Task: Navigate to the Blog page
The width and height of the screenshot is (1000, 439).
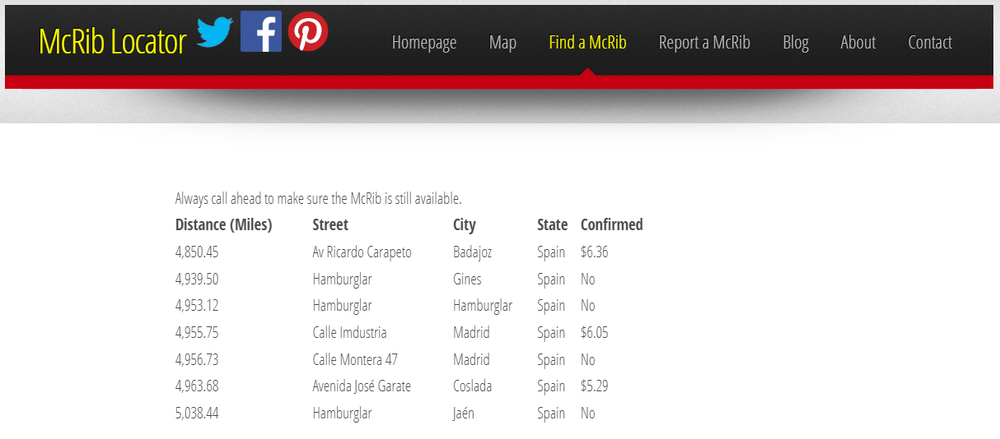Action: click(795, 42)
